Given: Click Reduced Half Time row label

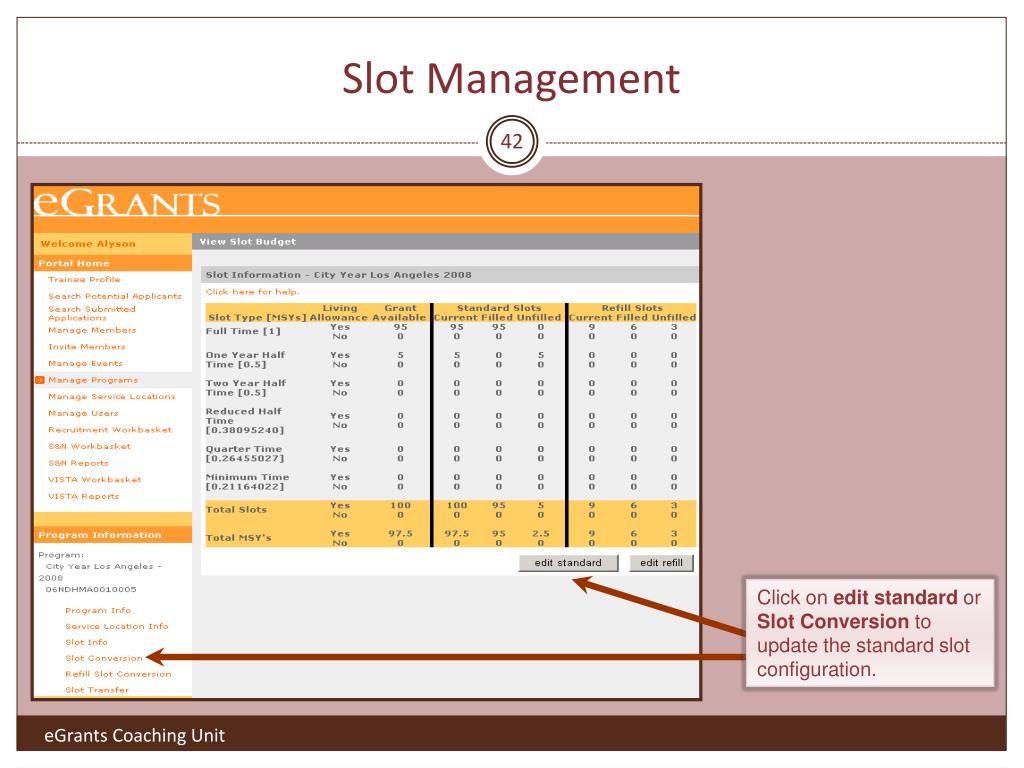Looking at the screenshot, I should 245,421.
